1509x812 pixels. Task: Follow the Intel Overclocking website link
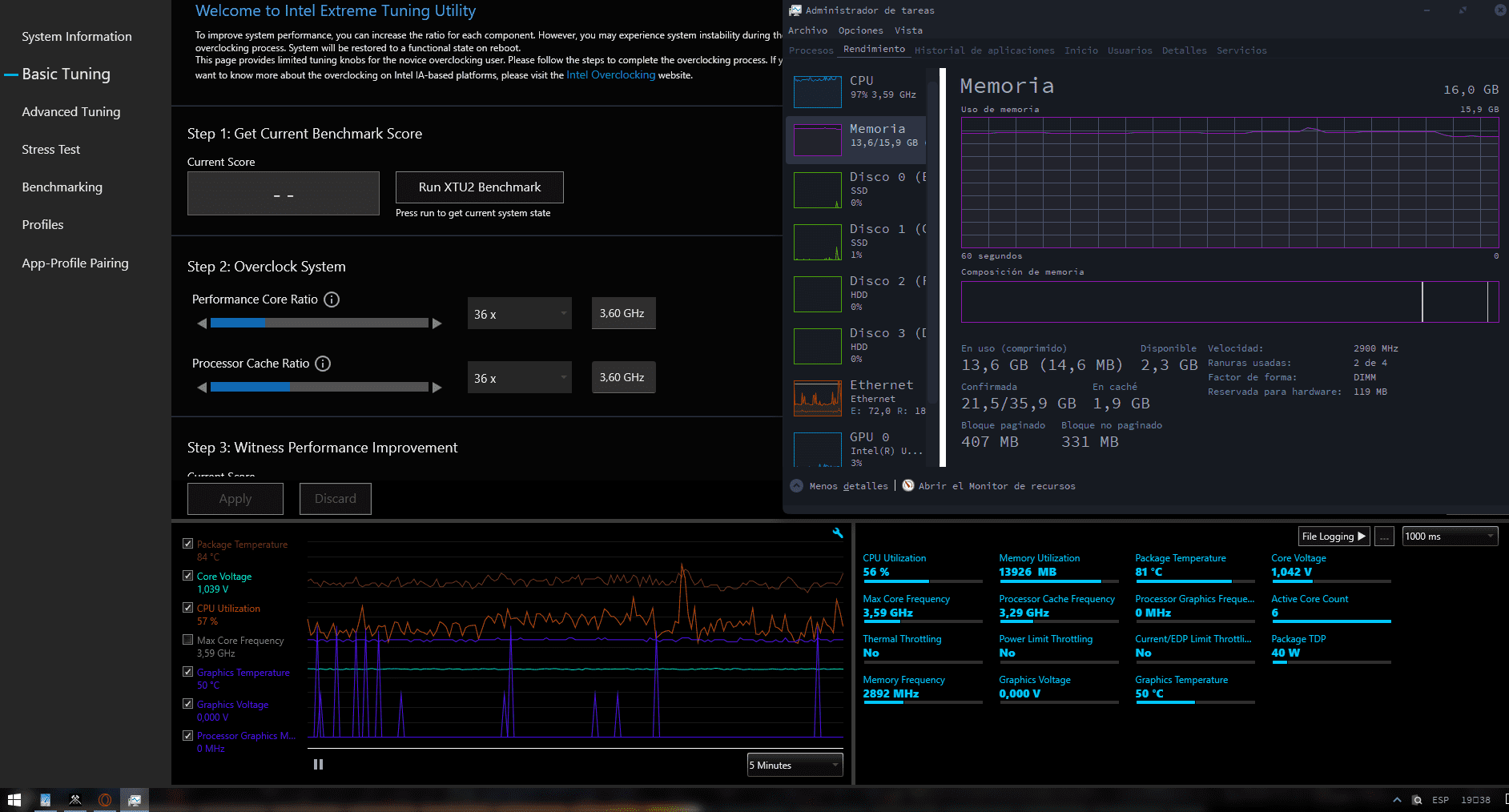[610, 75]
